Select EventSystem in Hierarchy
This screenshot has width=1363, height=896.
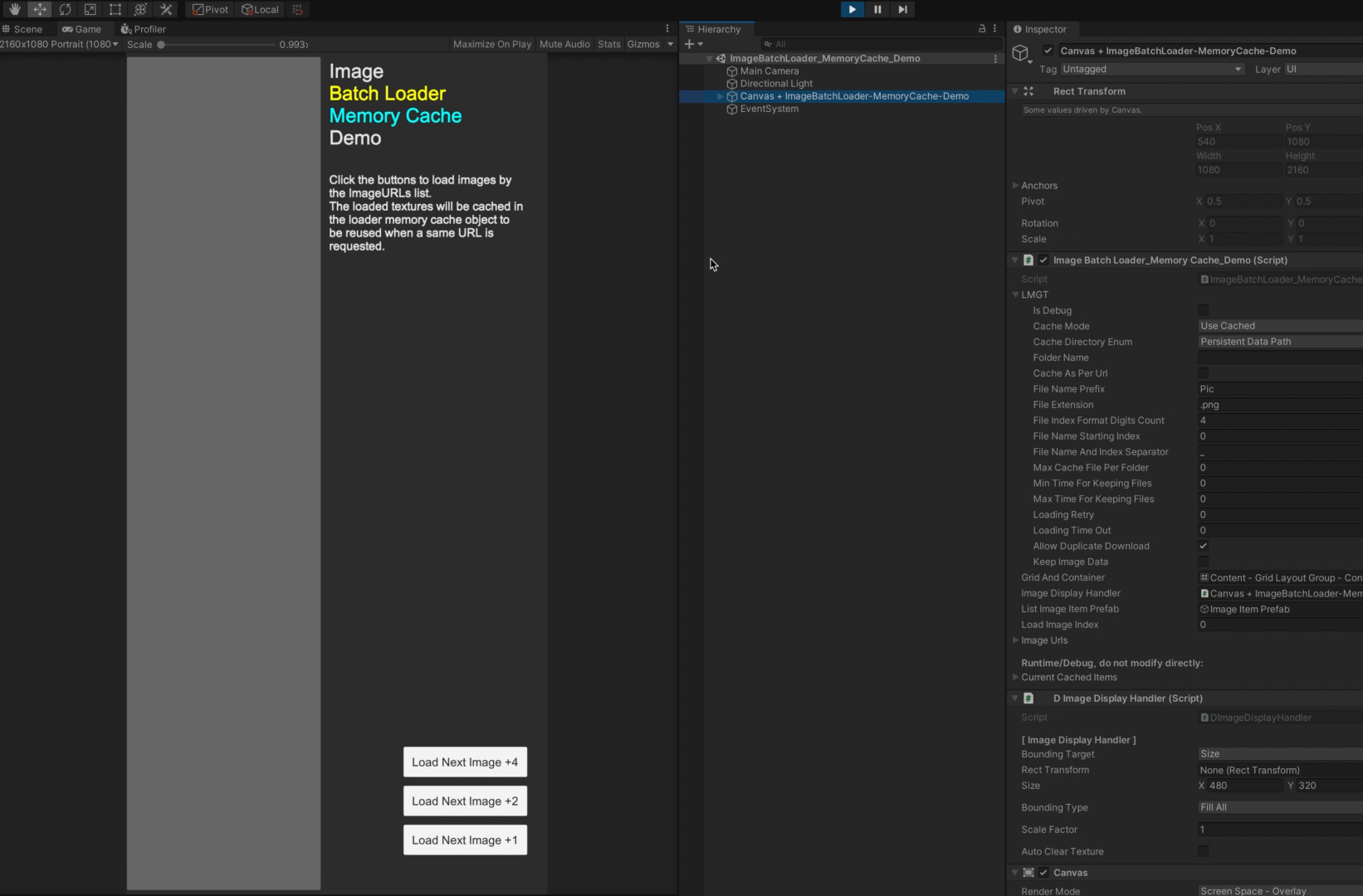point(769,109)
